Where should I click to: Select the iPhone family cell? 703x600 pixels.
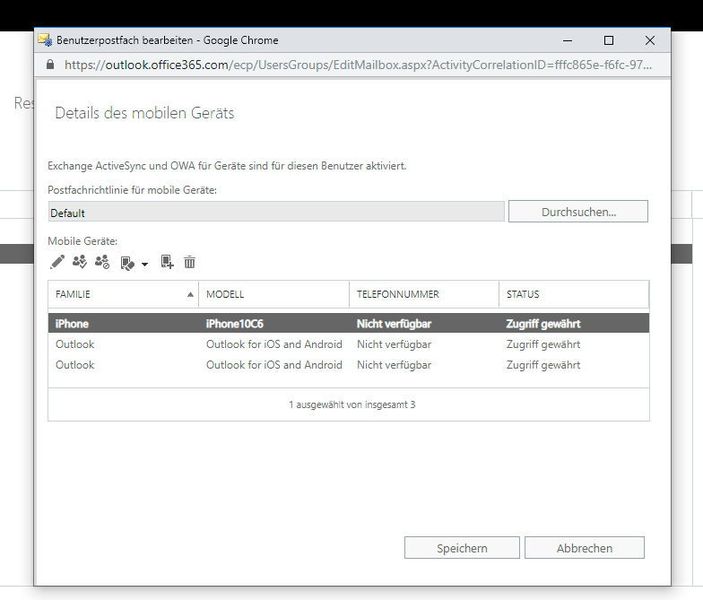(72, 324)
